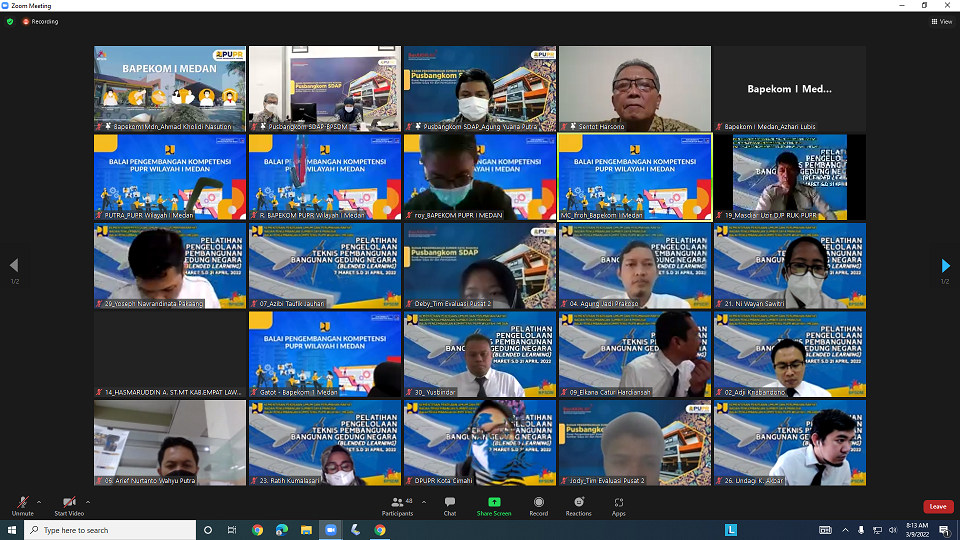Open the Participants panel
960x540 pixels.
point(397,506)
